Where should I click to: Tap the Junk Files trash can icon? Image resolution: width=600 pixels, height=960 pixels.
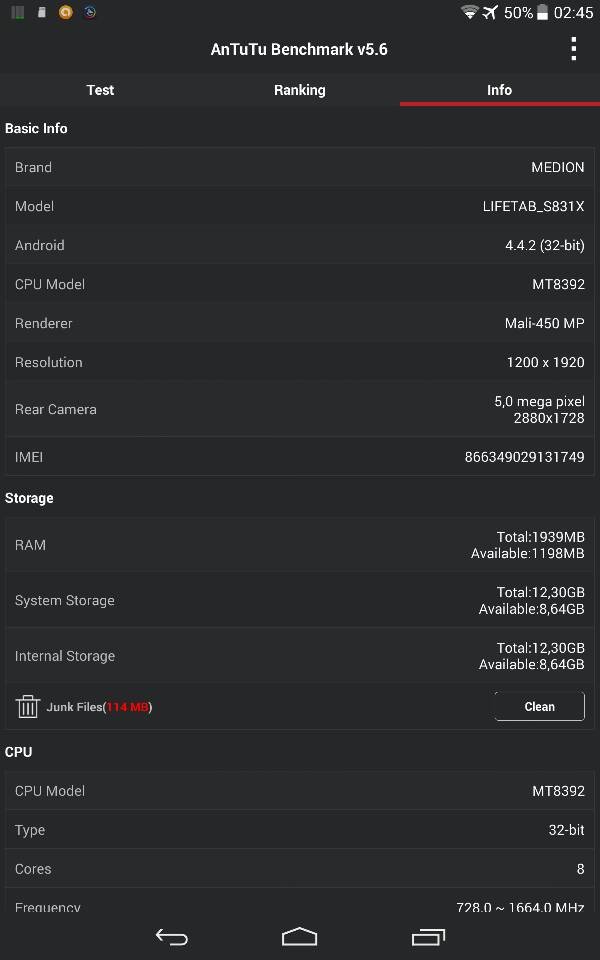(x=28, y=707)
